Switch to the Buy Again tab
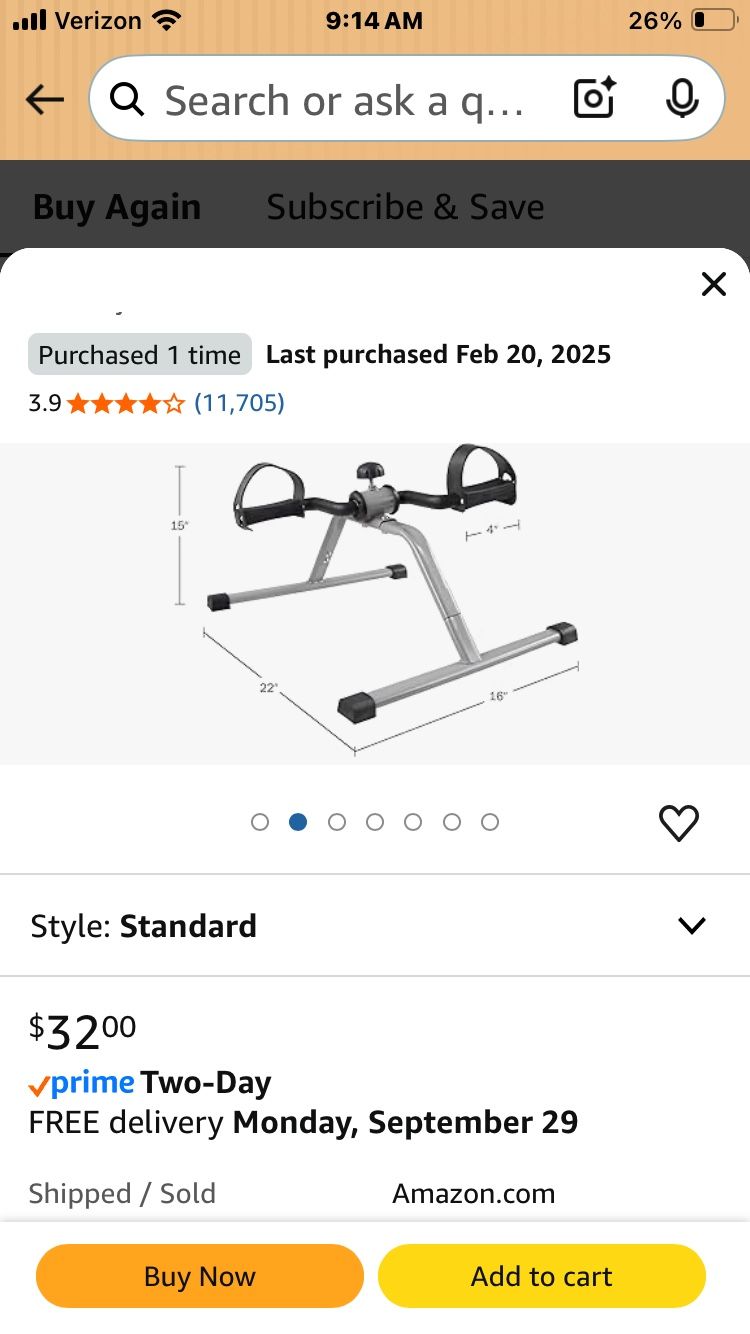Screen dimensions: 750x1334 (117, 207)
